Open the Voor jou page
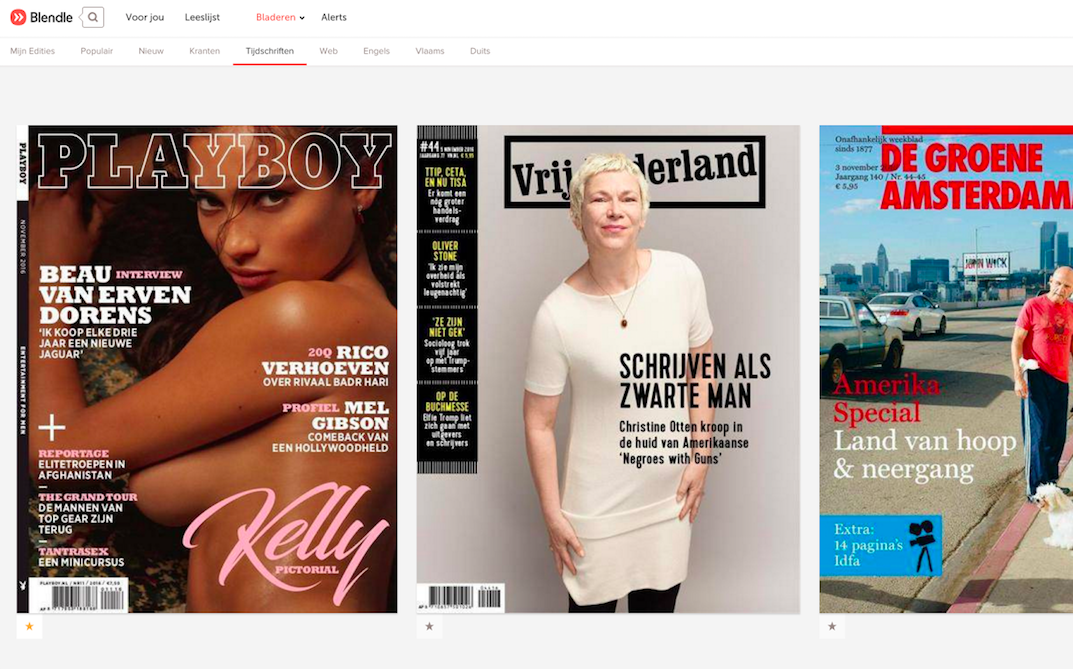This screenshot has height=669, width=1073. (x=144, y=17)
